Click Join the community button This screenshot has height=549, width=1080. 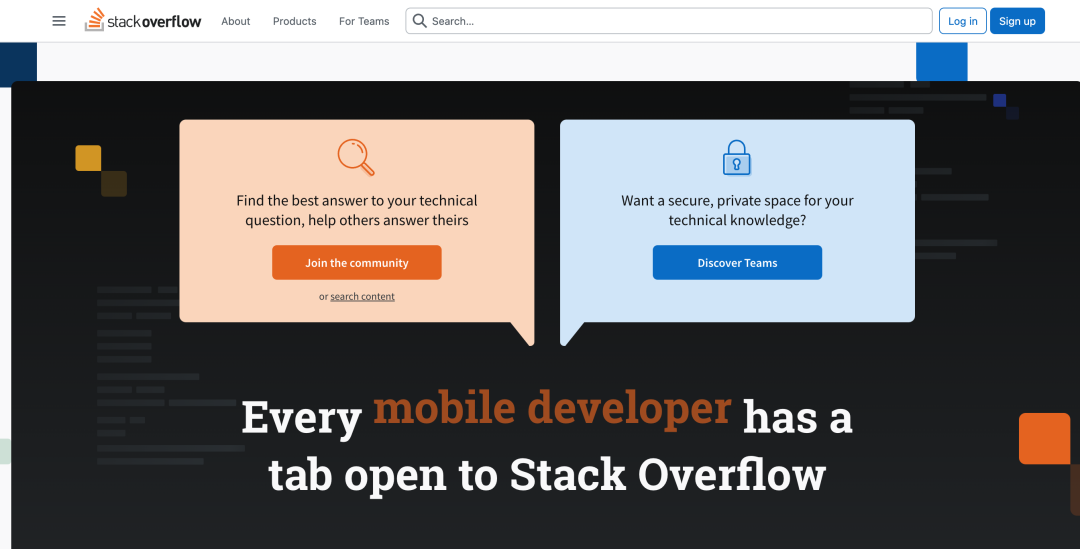pyautogui.click(x=357, y=262)
